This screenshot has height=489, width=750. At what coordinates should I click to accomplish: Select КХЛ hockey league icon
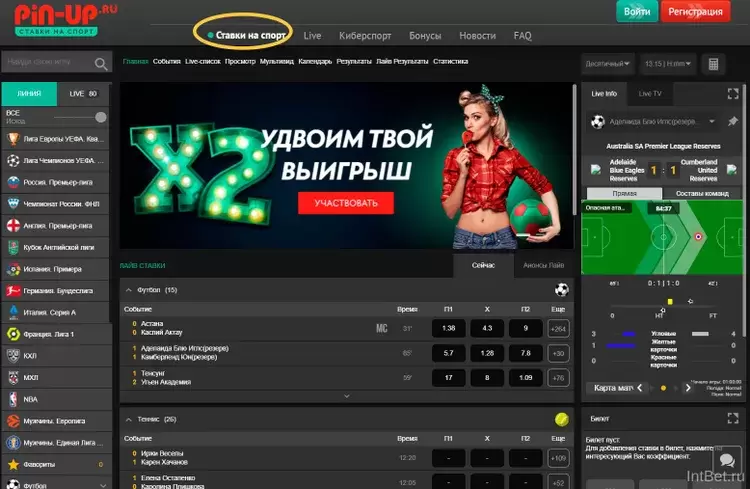pyautogui.click(x=13, y=356)
